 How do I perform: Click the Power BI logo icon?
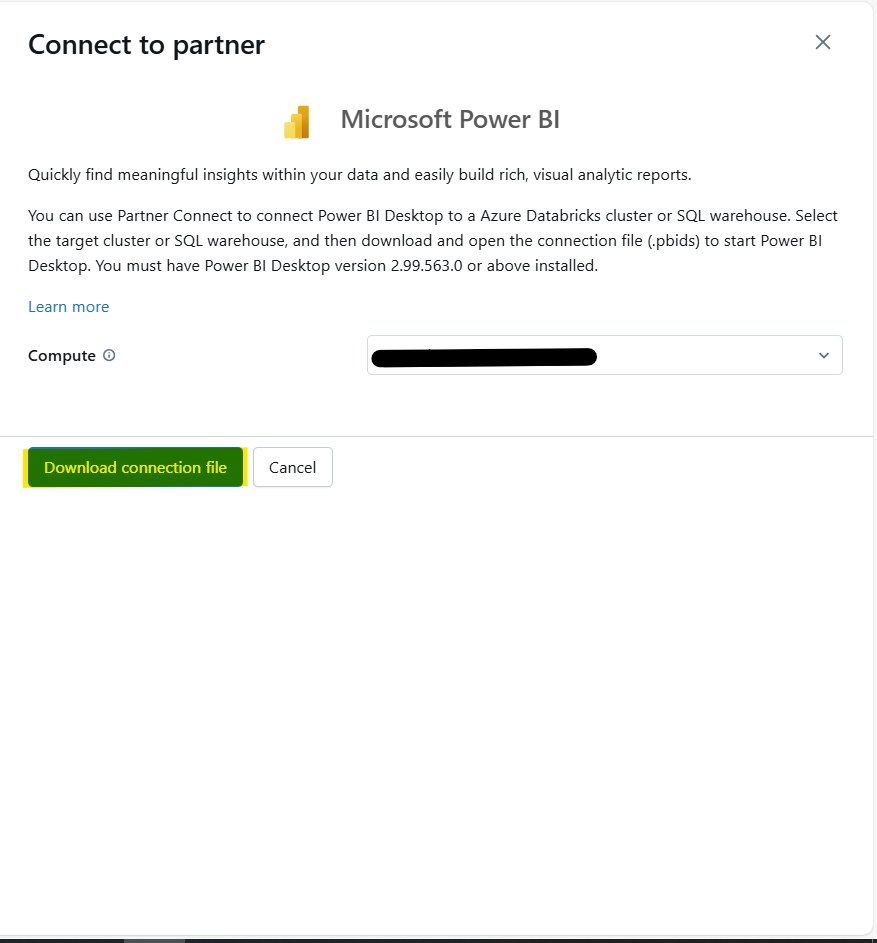[x=297, y=122]
